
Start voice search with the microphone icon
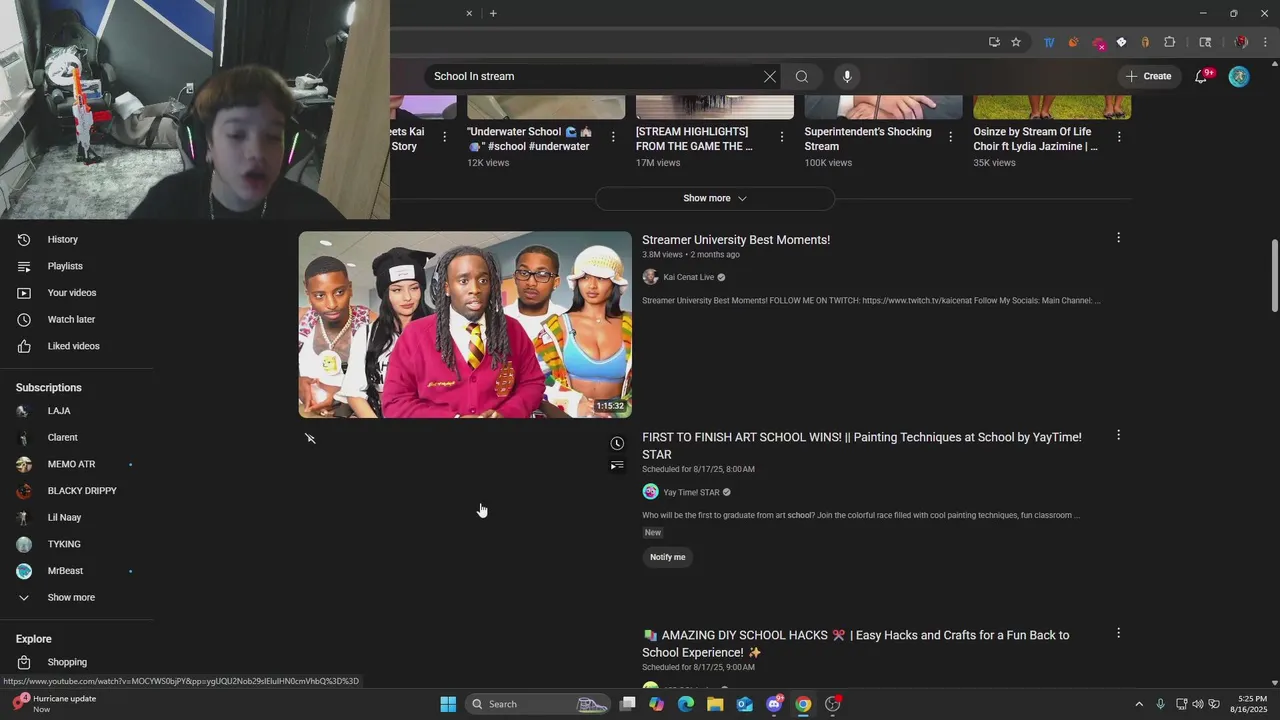847,76
